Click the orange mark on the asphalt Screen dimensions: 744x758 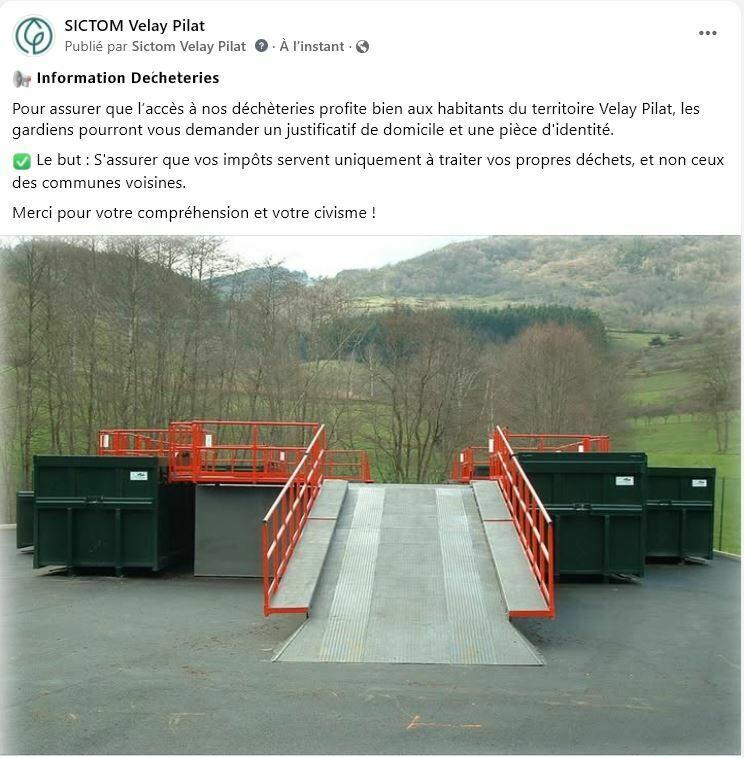click(442, 723)
